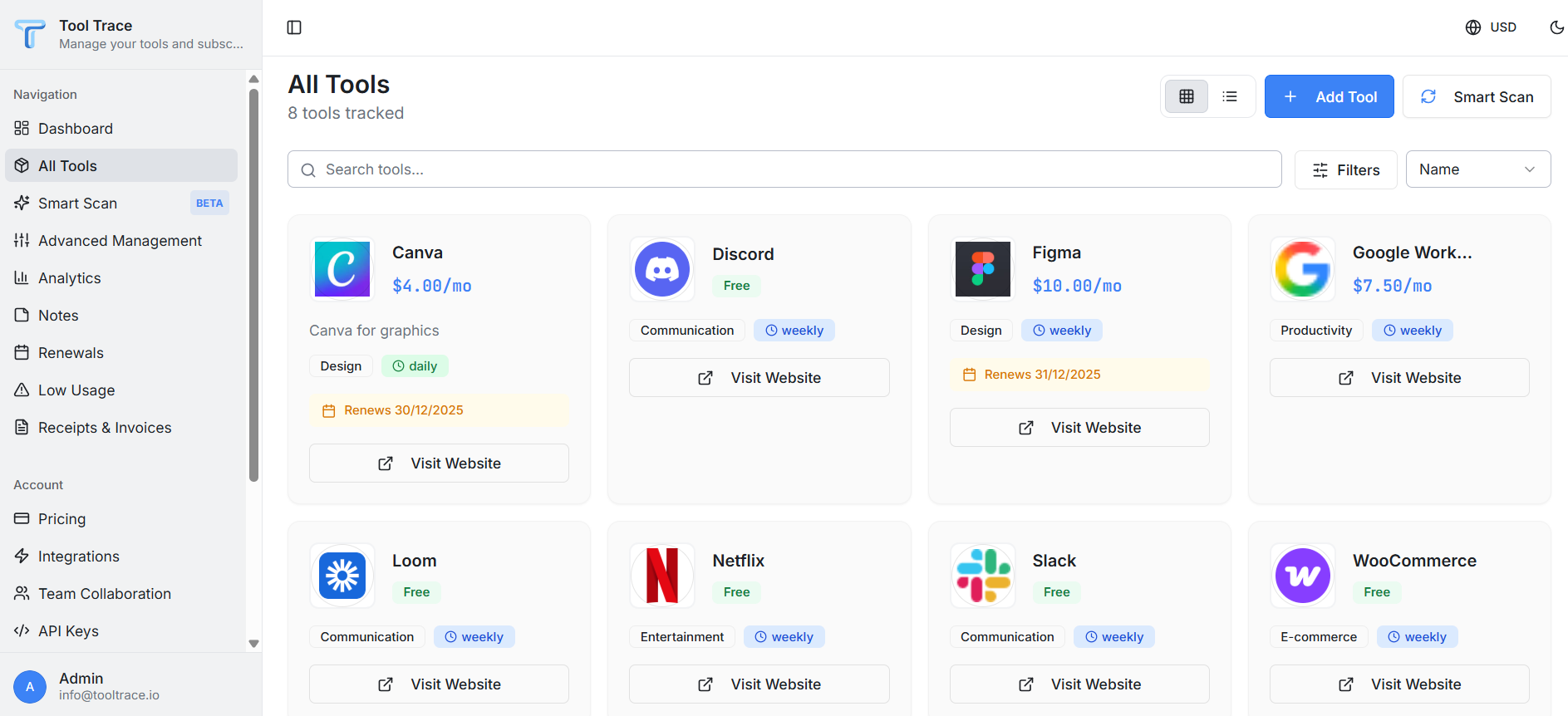The height and width of the screenshot is (716, 1568).
Task: Open the USD currency selector
Action: point(1491,27)
